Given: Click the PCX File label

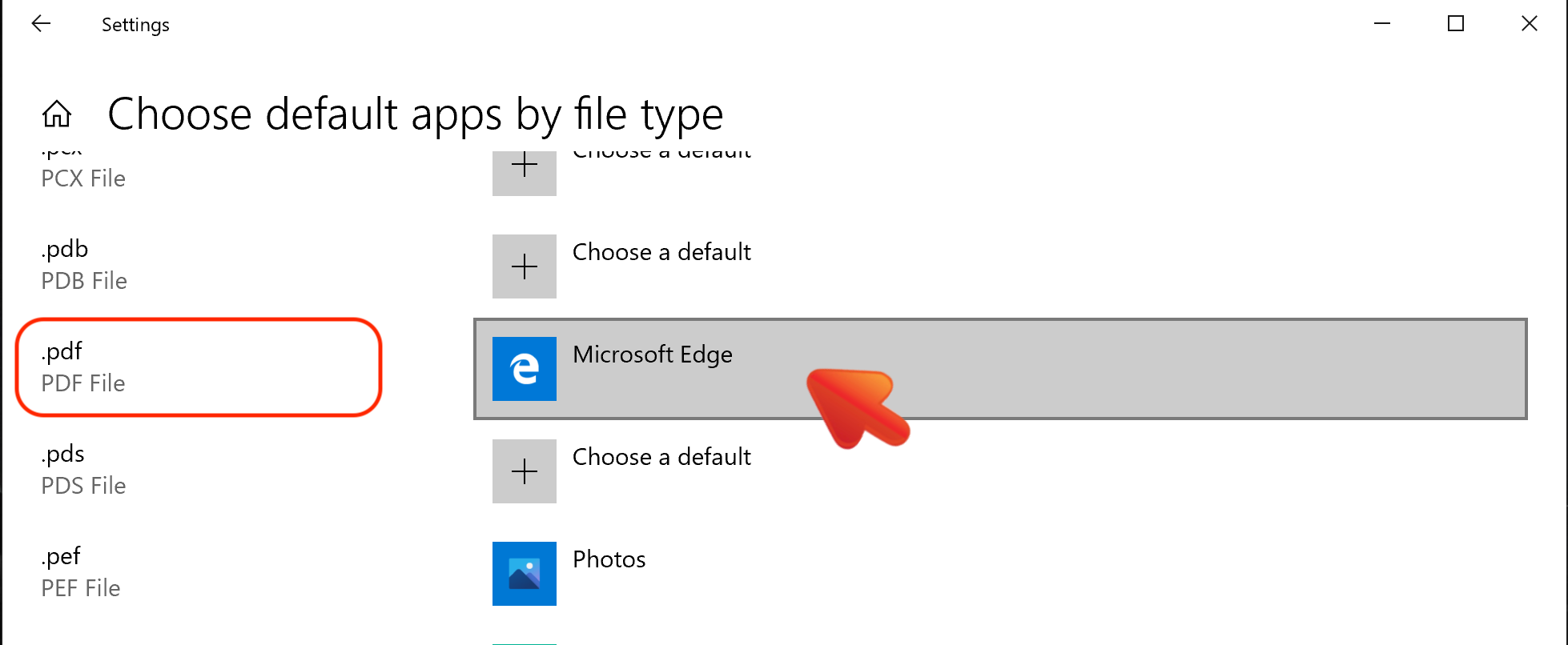Looking at the screenshot, I should [83, 178].
